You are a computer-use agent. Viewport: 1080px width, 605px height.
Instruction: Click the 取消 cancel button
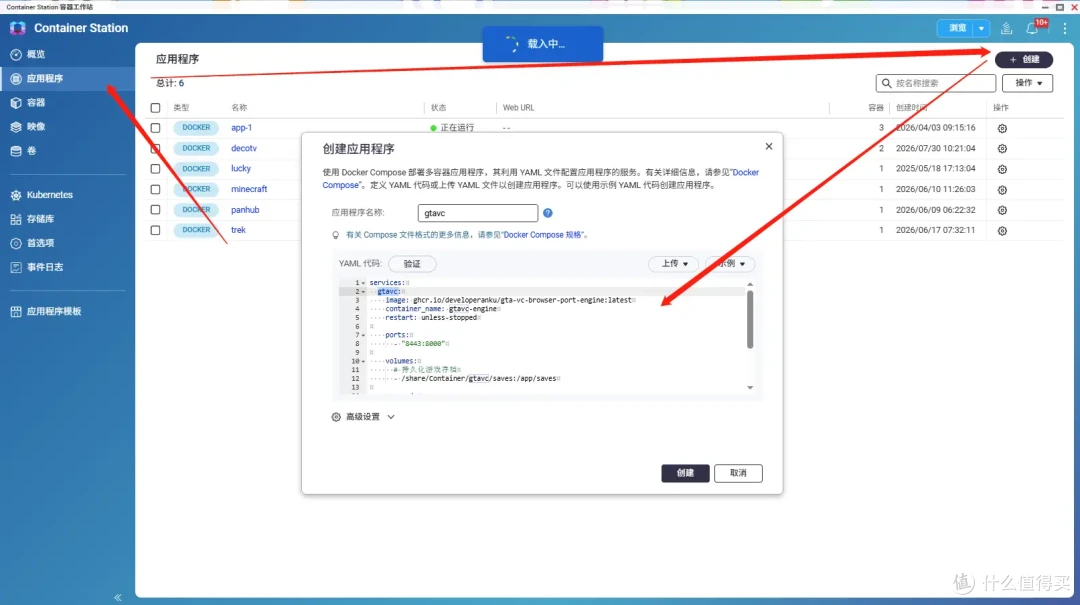[x=738, y=473]
